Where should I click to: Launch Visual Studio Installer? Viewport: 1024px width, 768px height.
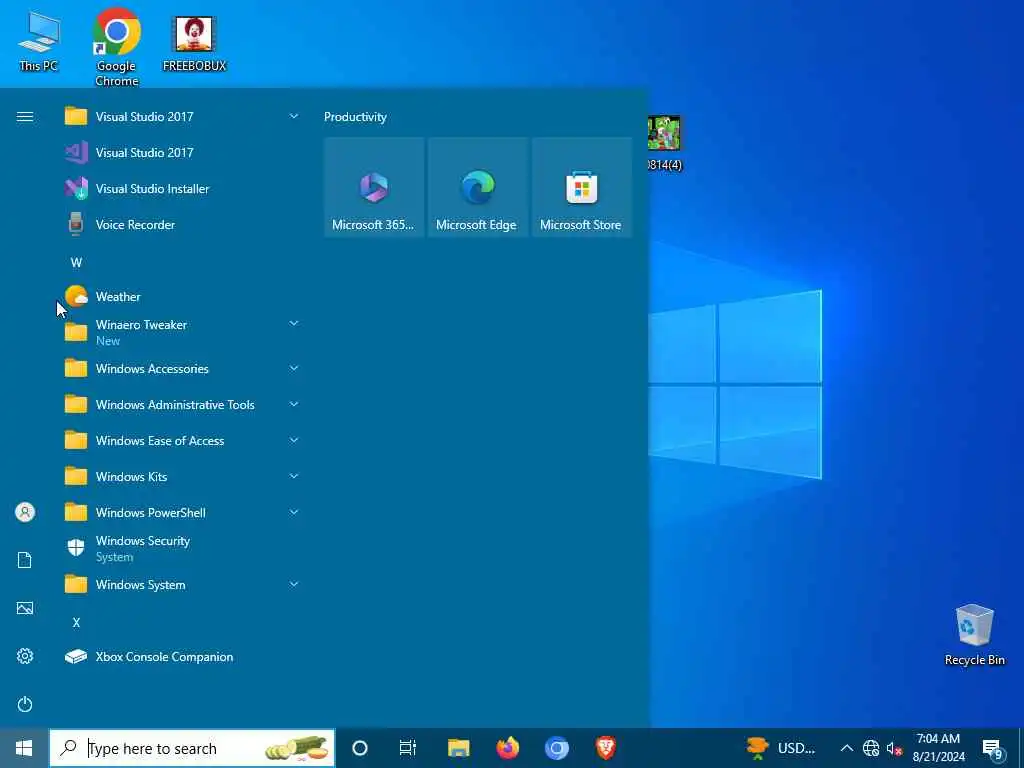click(181, 189)
